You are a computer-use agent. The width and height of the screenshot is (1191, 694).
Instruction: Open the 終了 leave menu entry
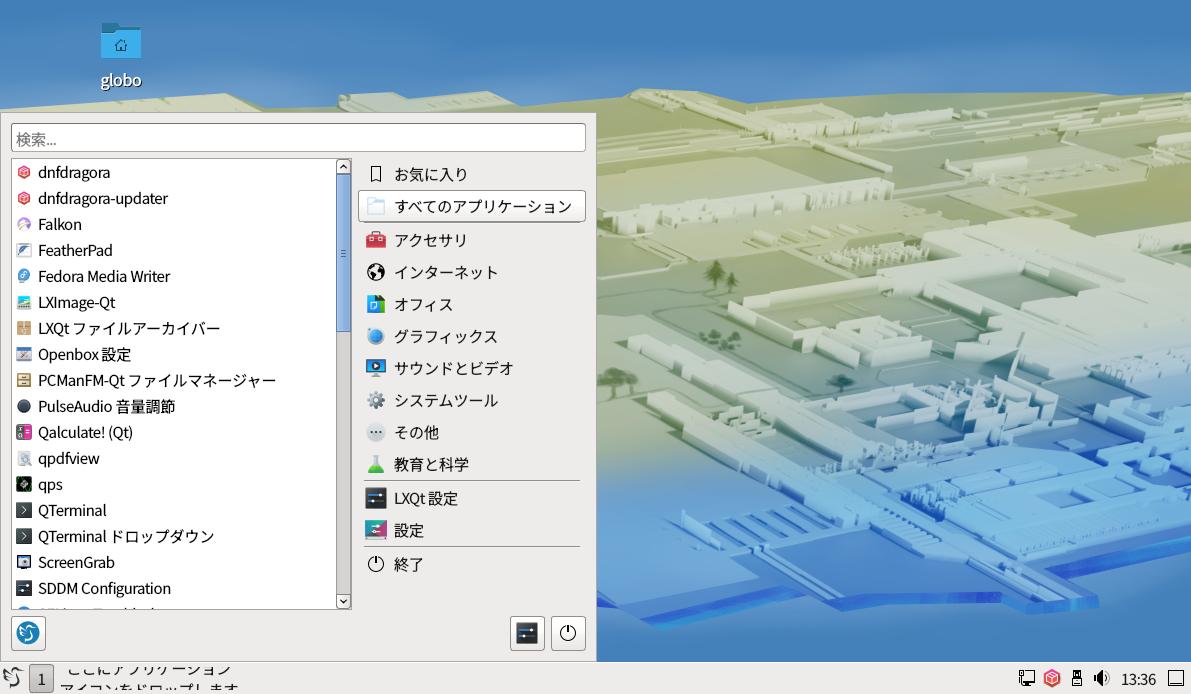408,564
